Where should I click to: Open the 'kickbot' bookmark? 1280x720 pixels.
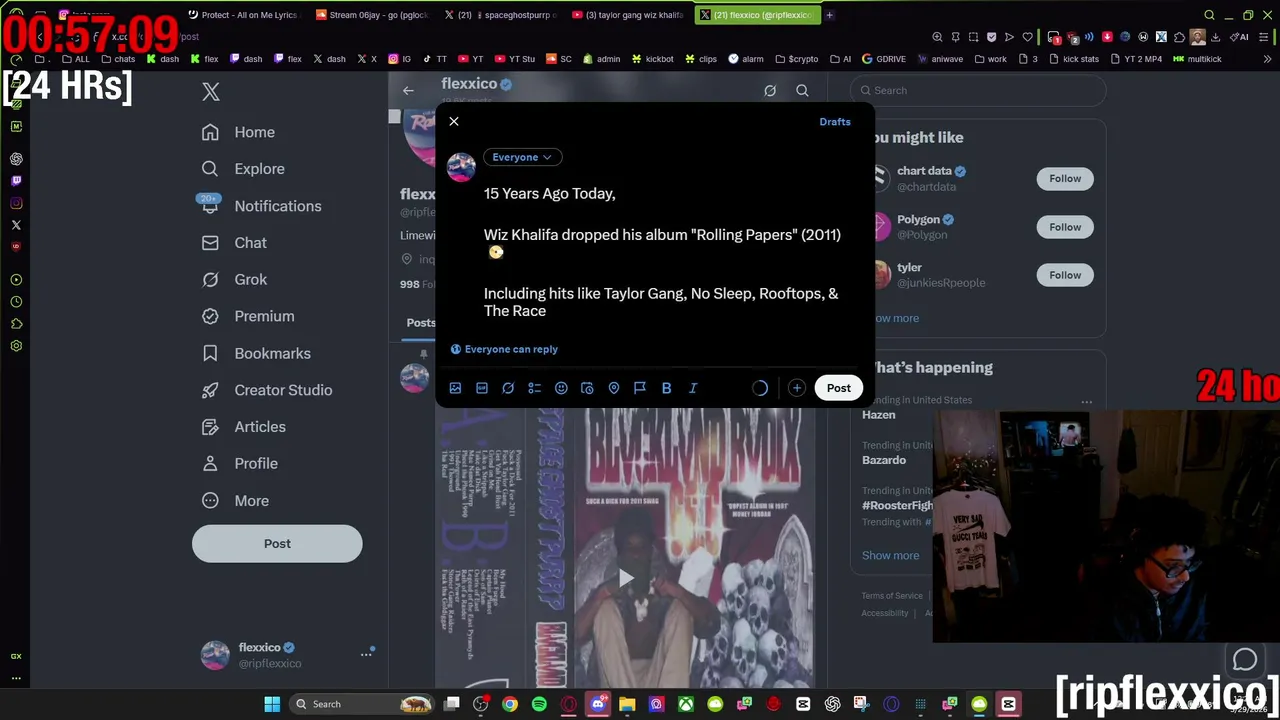point(652,59)
